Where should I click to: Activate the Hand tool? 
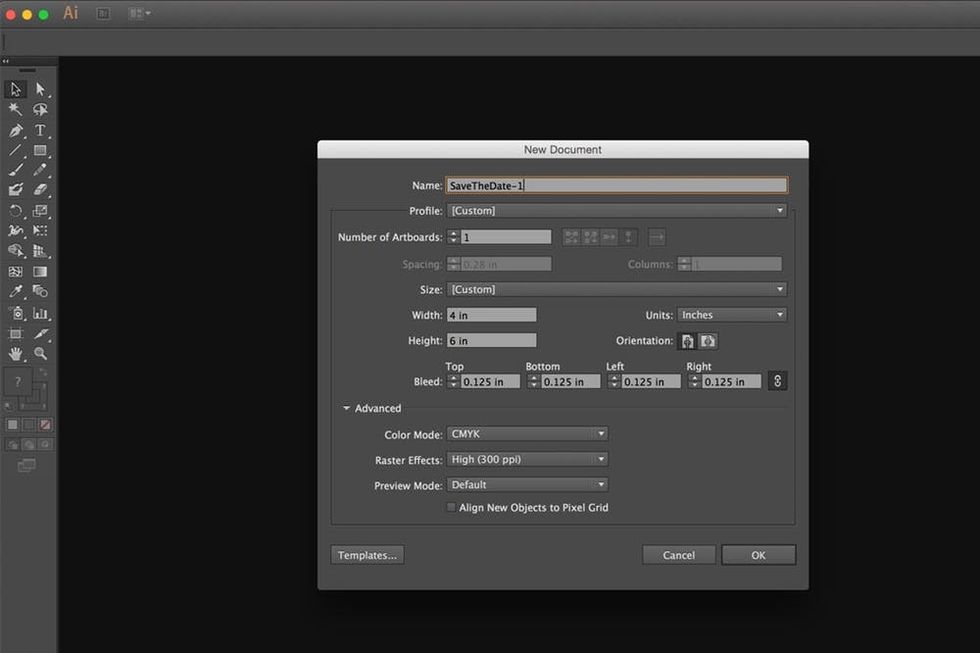coord(15,353)
